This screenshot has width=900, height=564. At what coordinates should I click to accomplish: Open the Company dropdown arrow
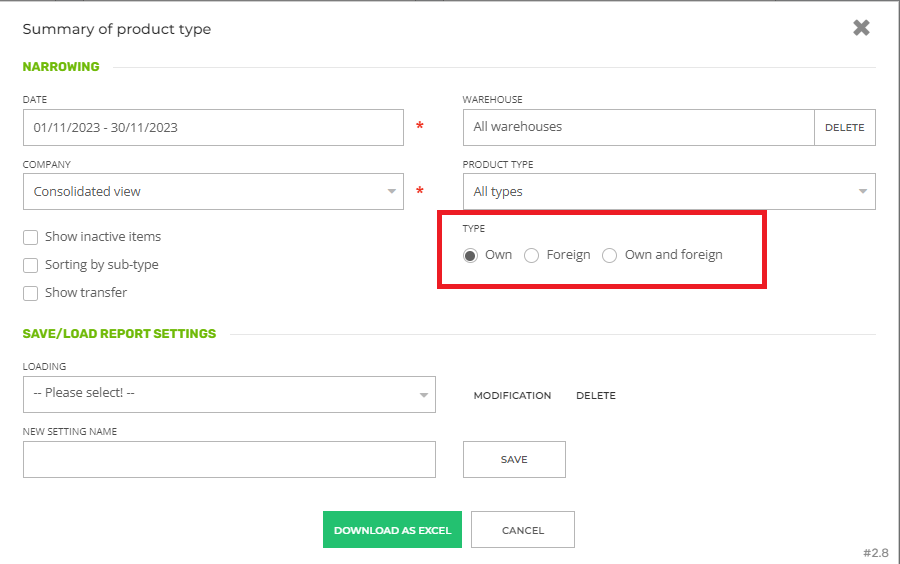point(392,192)
